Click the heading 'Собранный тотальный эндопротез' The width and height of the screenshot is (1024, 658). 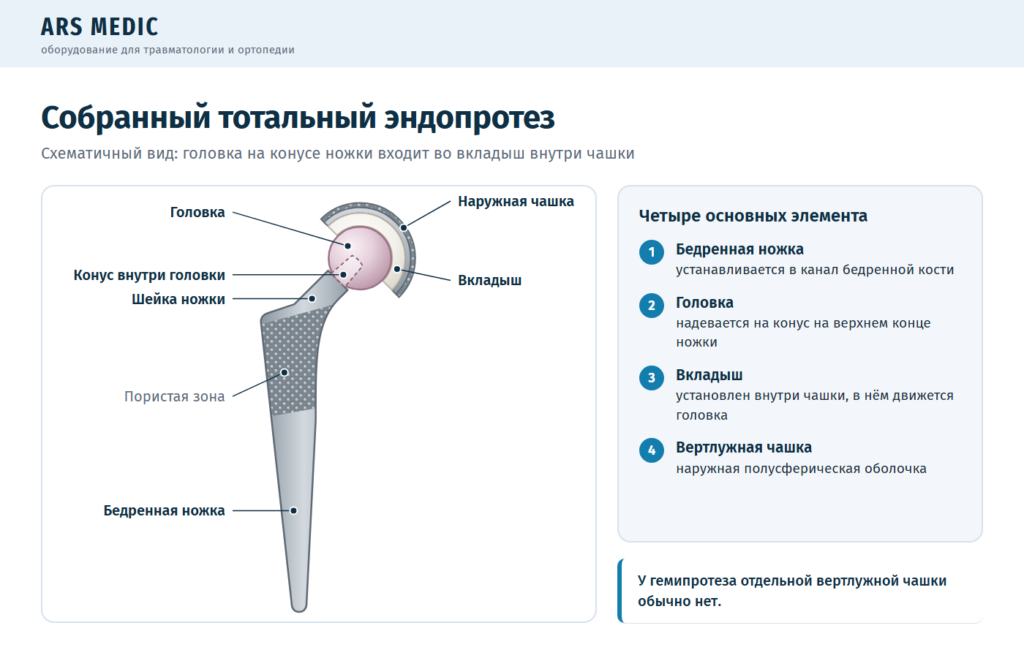pyautogui.click(x=298, y=118)
